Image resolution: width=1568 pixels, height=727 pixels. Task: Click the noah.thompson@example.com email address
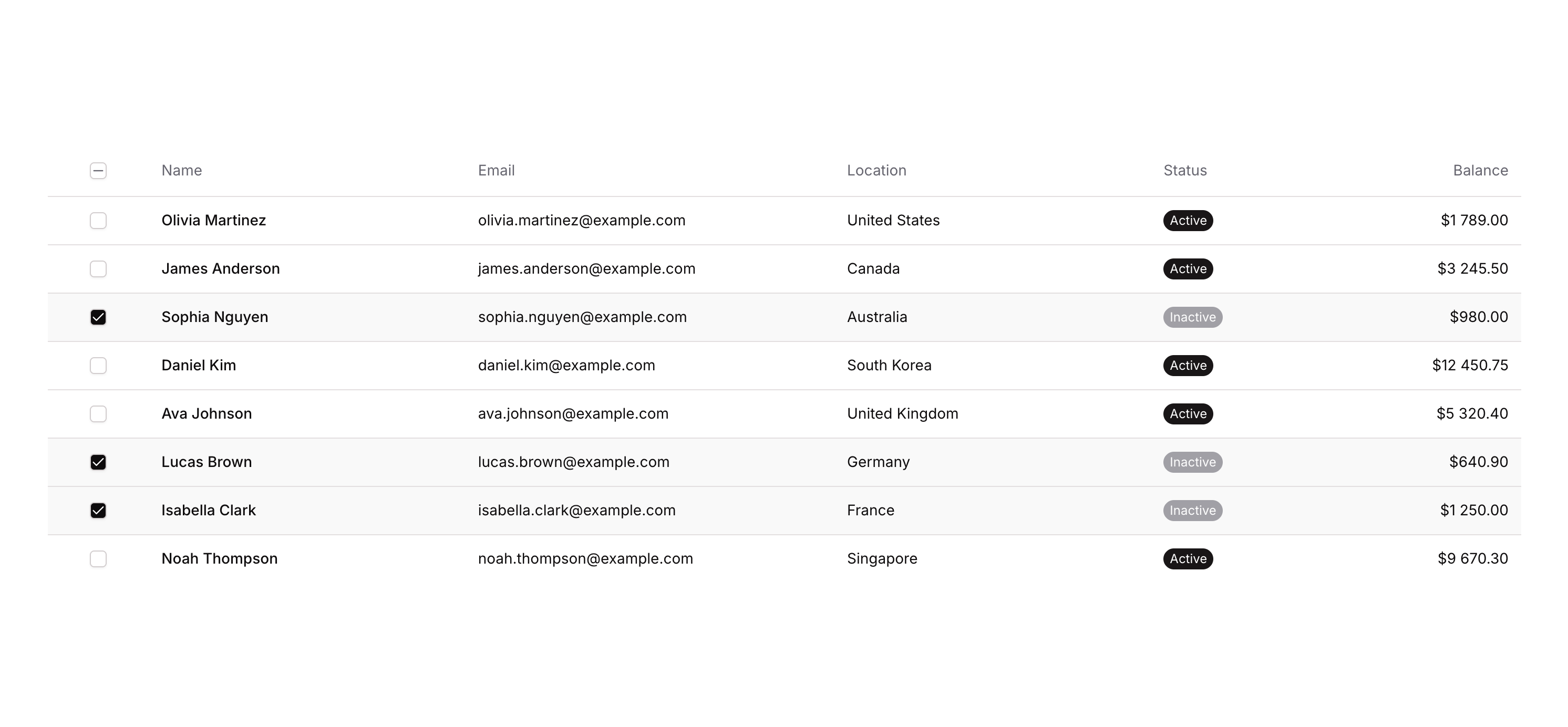pyautogui.click(x=585, y=558)
